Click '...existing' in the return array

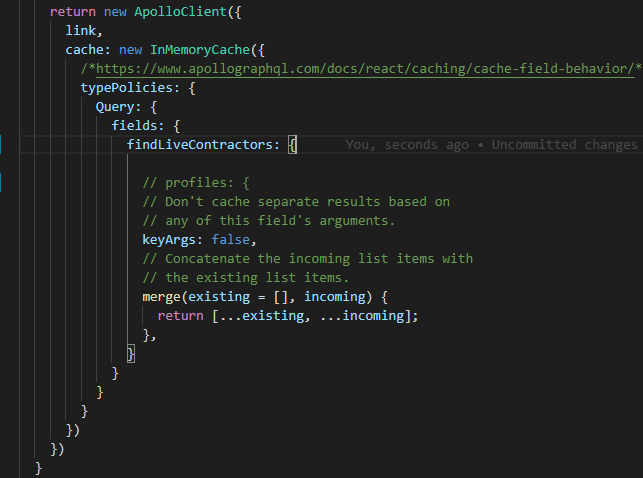tap(262, 316)
